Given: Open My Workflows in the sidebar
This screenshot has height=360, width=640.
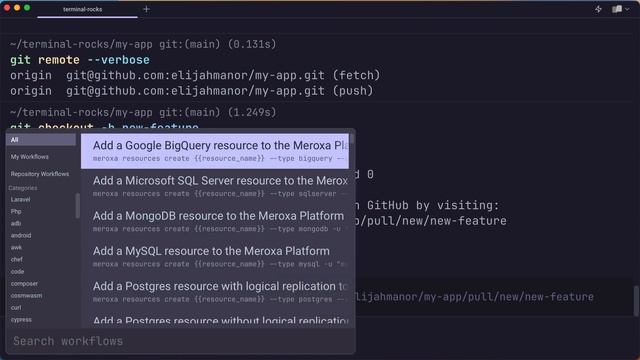Looking at the screenshot, I should (30, 157).
